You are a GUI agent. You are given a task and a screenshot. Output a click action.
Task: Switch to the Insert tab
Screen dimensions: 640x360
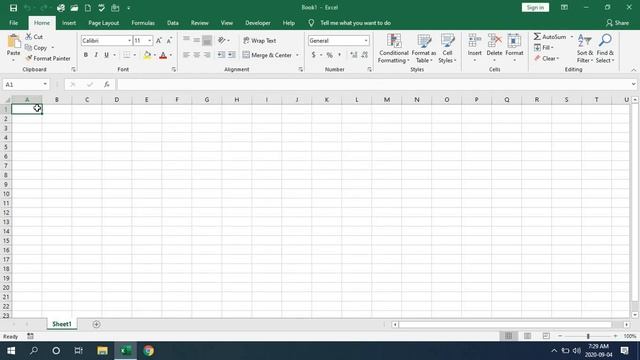tap(69, 23)
